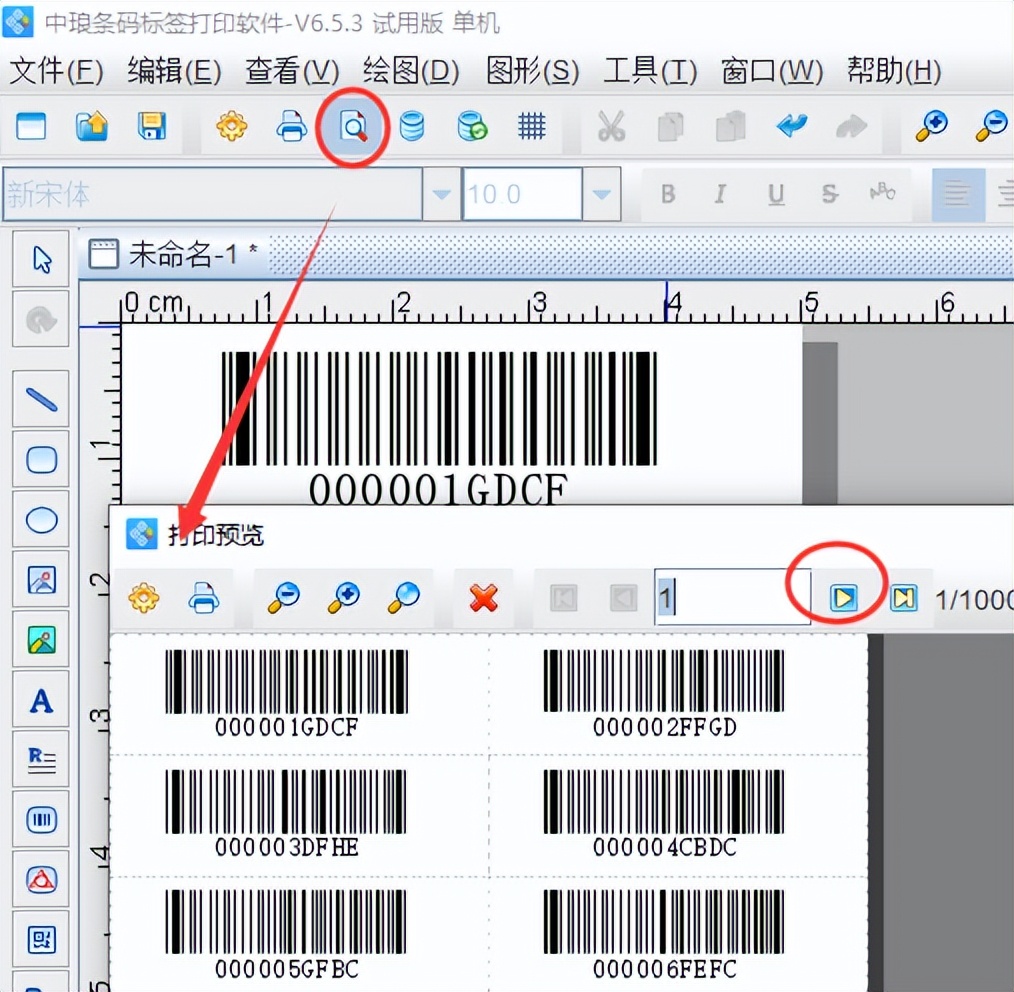Close preview with the red X icon
Image resolution: width=1014 pixels, height=992 pixels.
click(484, 598)
